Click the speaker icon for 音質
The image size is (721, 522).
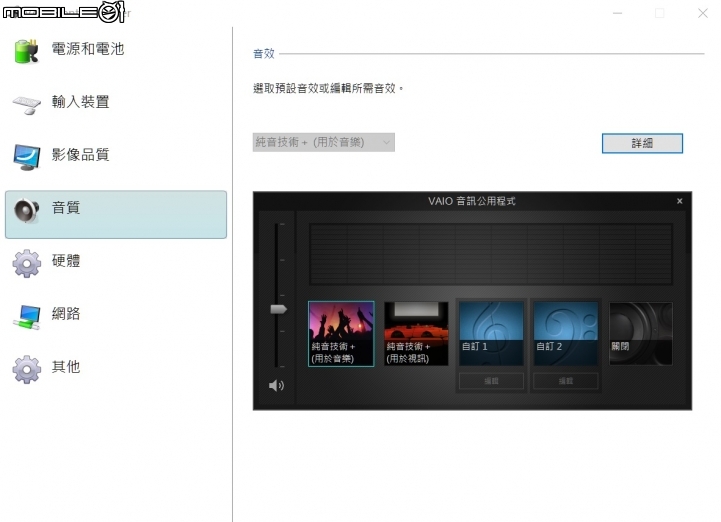click(26, 211)
